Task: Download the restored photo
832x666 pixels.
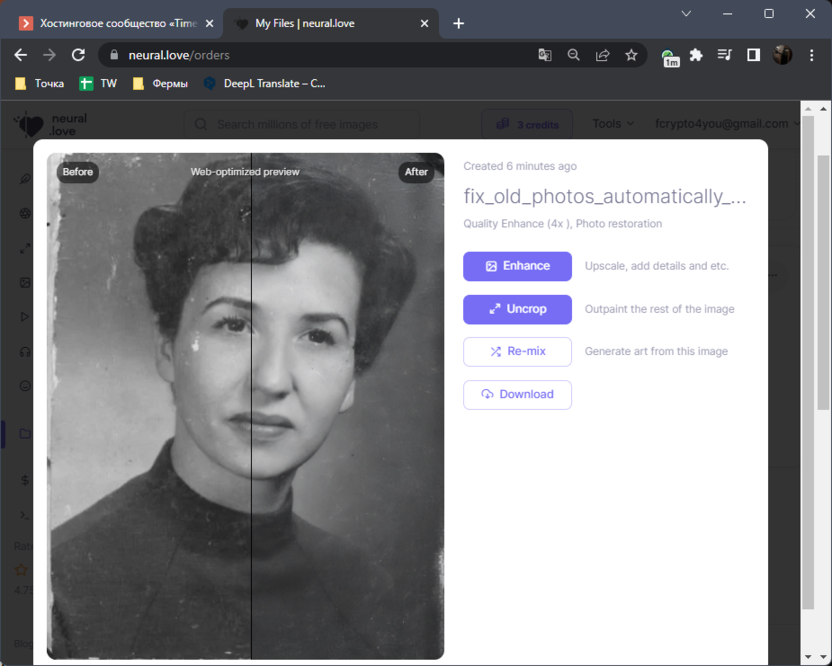Action: pos(517,395)
